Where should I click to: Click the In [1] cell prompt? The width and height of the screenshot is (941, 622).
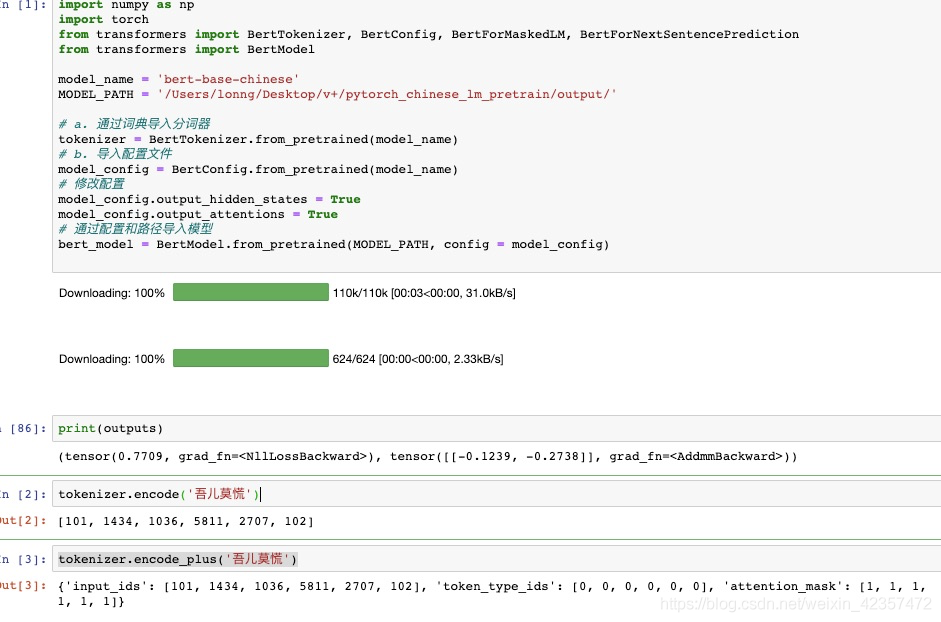tap(22, 5)
